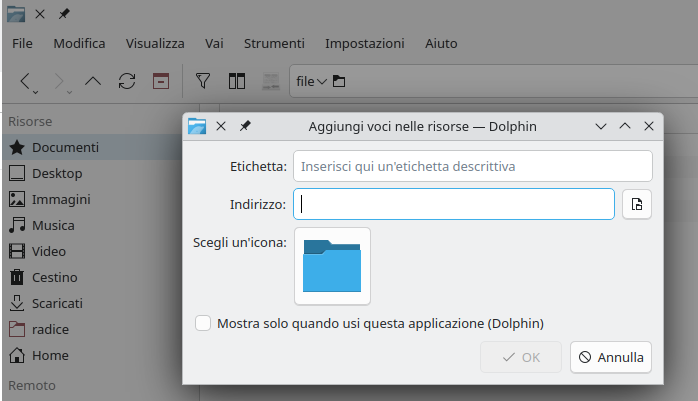Click the Reload icon in toolbar

(x=127, y=81)
